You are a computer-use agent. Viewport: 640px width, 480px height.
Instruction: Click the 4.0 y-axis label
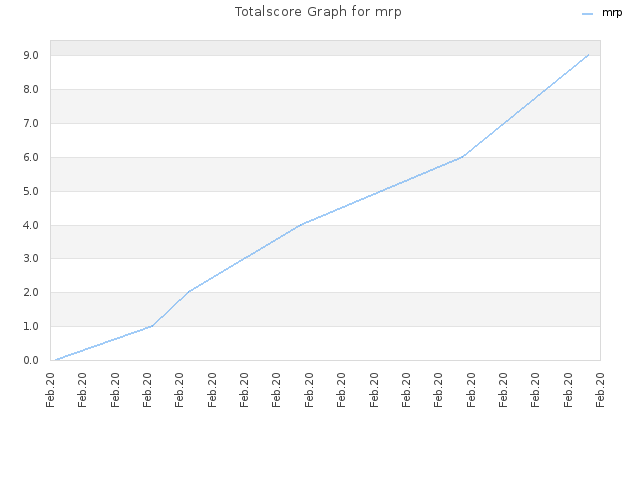[31, 225]
